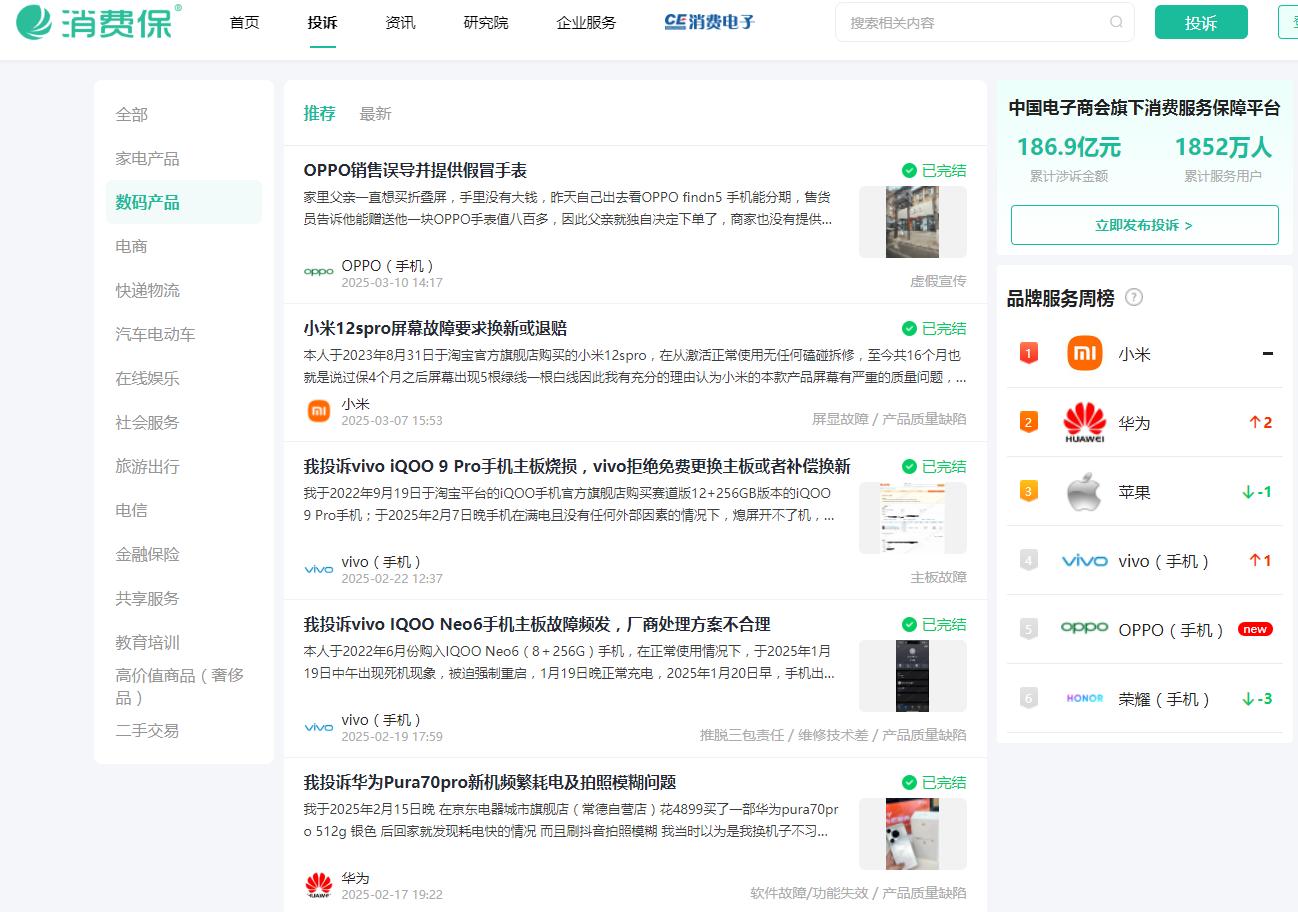Open the CE消费电子 logo link
Viewport: 1298px width, 912px height.
pyautogui.click(x=709, y=22)
